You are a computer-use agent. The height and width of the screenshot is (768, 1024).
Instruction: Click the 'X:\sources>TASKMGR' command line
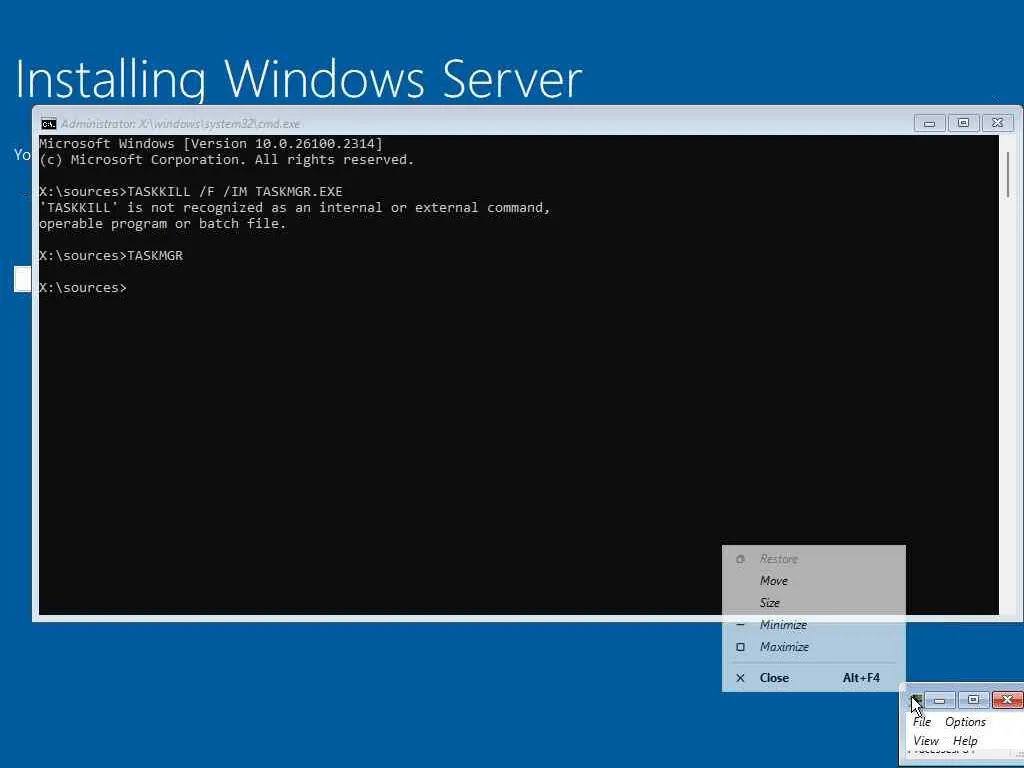[x=111, y=255]
